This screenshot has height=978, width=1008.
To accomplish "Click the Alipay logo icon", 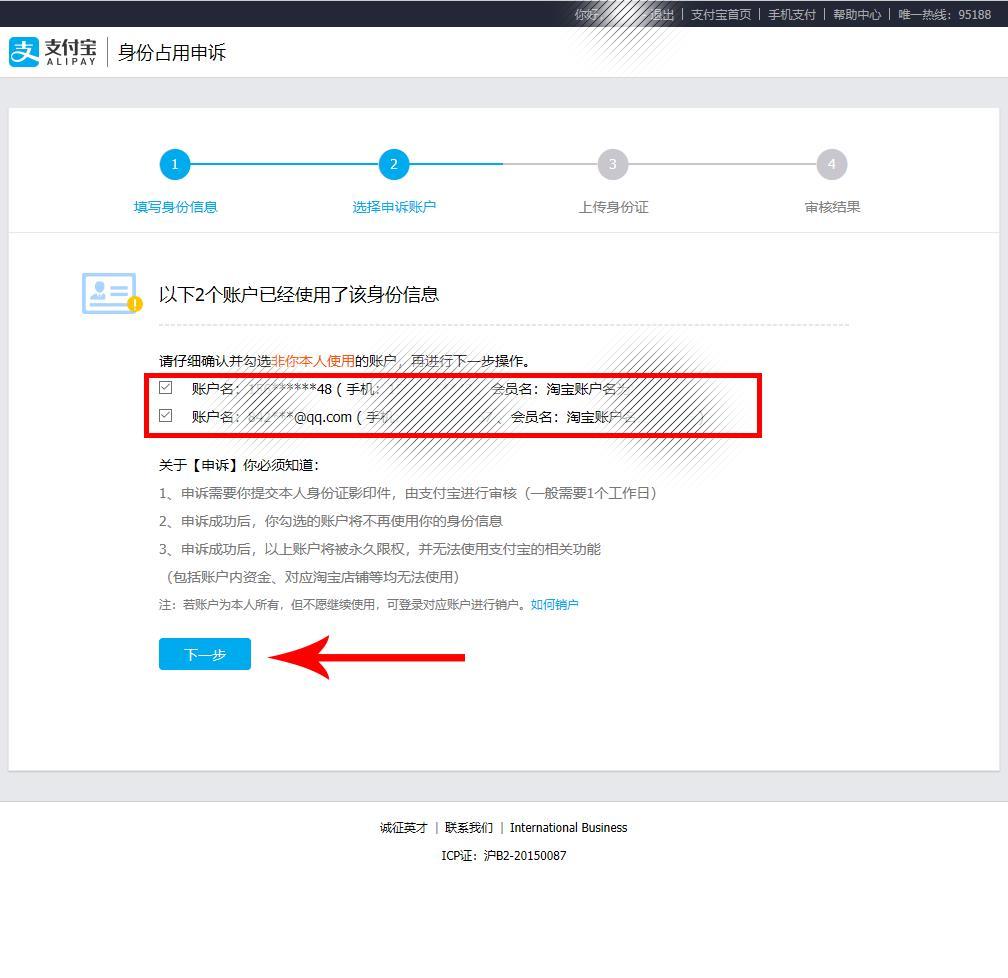I will (24, 52).
